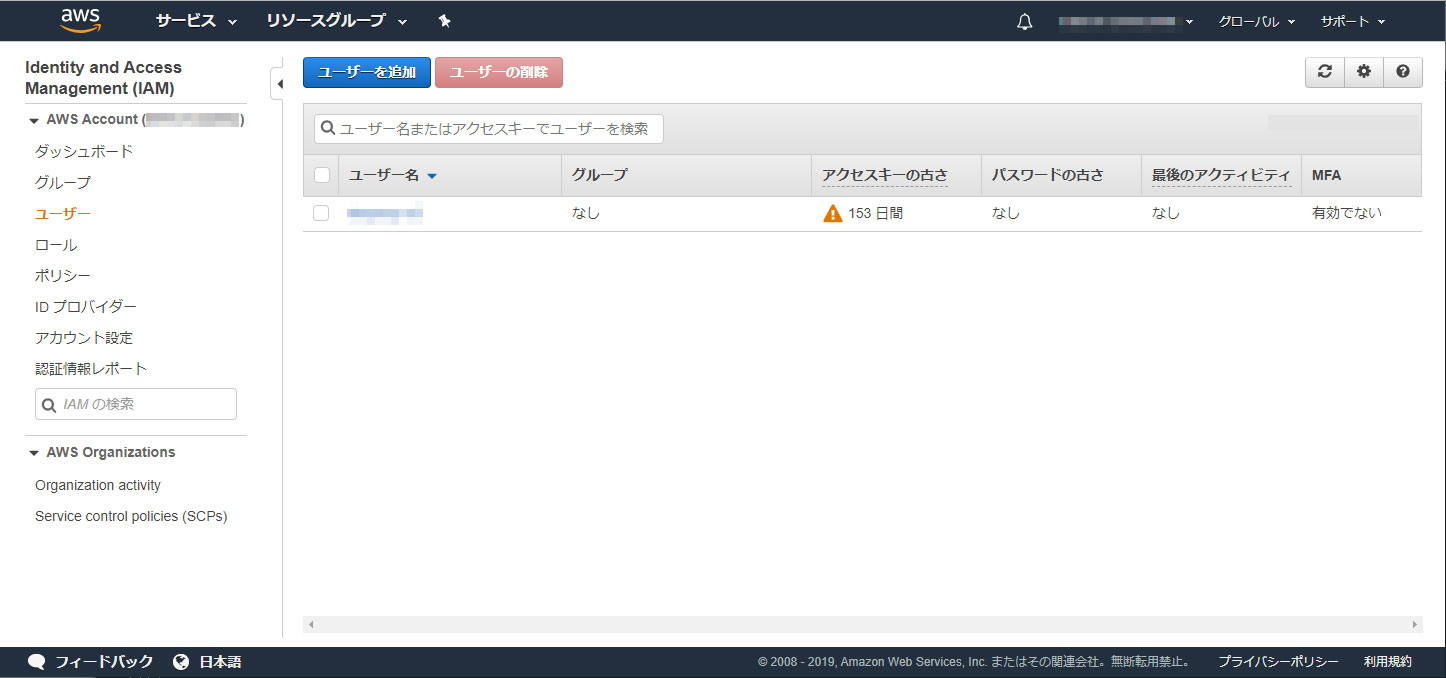This screenshot has height=678, width=1446.
Task: Open the グローバル region dropdown
Action: (x=1256, y=21)
